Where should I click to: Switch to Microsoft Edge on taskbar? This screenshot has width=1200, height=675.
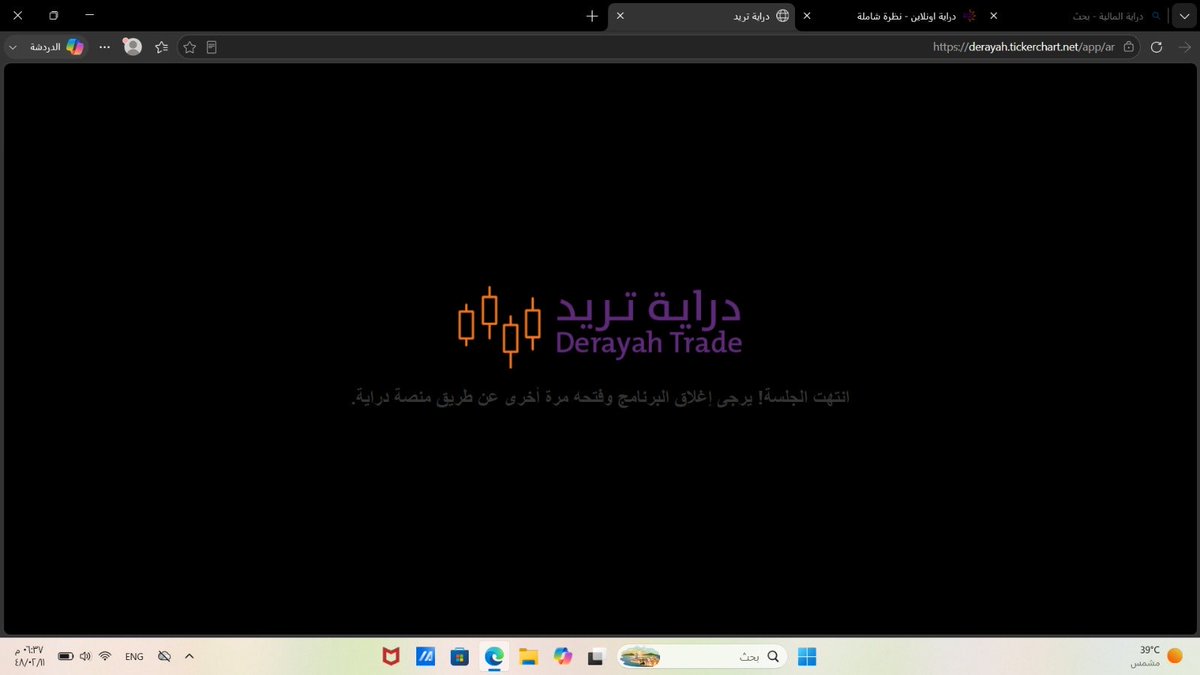[494, 657]
